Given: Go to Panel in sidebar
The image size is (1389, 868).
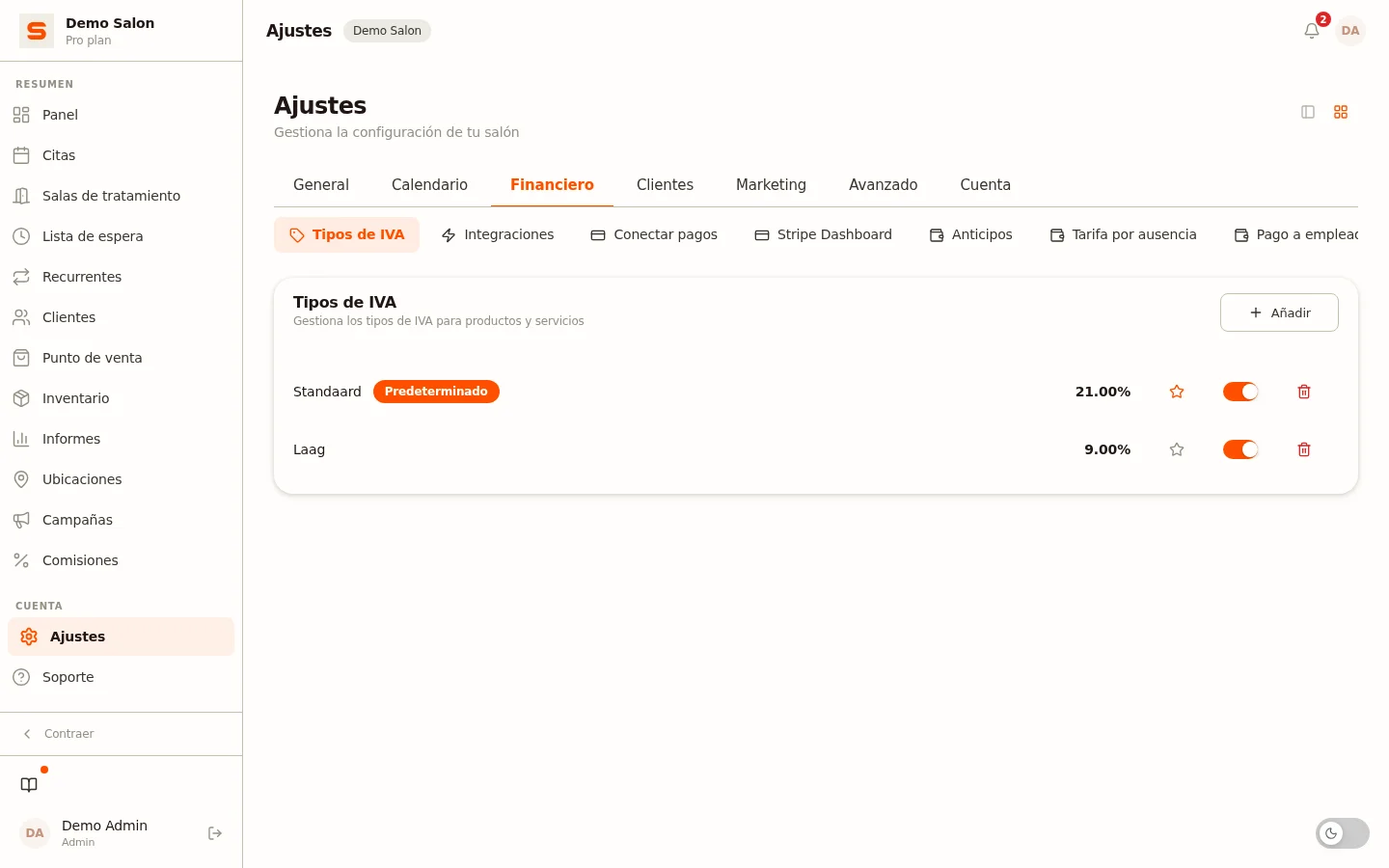Looking at the screenshot, I should click(x=122, y=115).
